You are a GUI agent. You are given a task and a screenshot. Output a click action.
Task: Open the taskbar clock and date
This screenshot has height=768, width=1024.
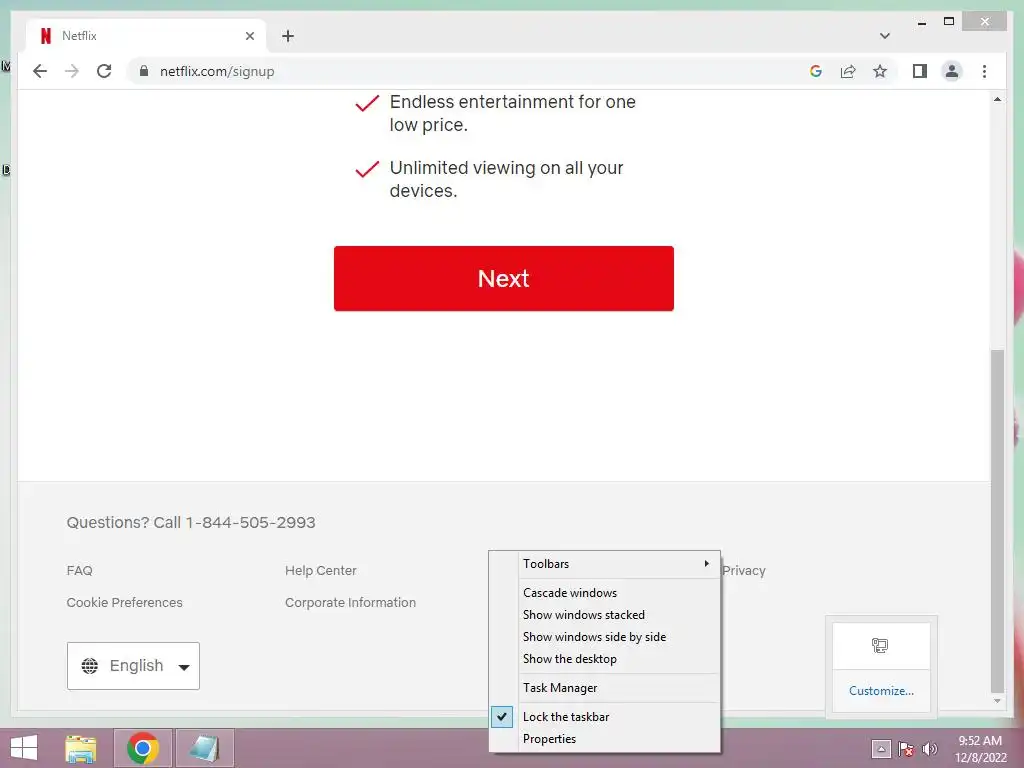[x=980, y=748]
